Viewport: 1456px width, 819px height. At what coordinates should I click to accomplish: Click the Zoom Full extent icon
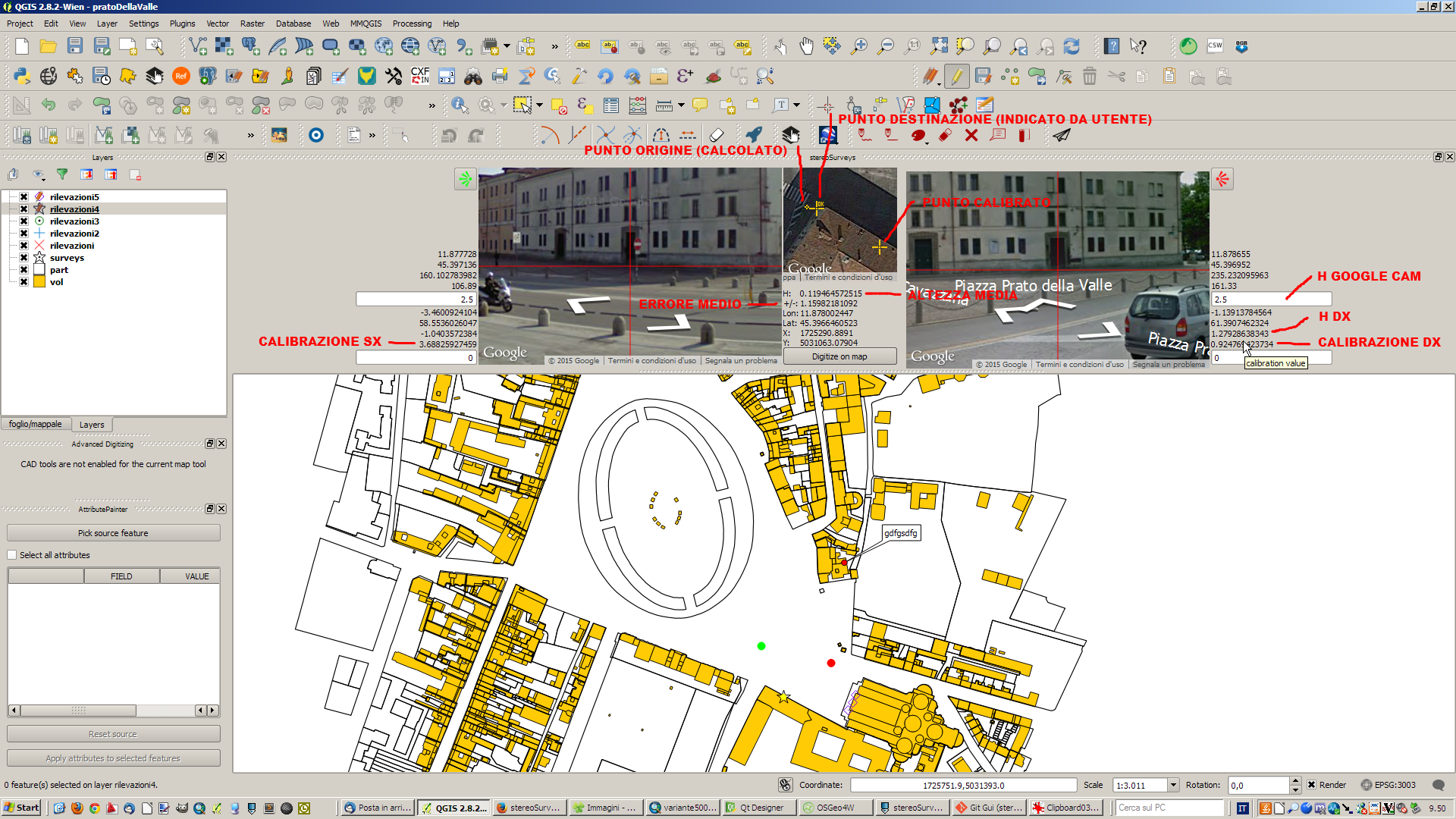(939, 47)
